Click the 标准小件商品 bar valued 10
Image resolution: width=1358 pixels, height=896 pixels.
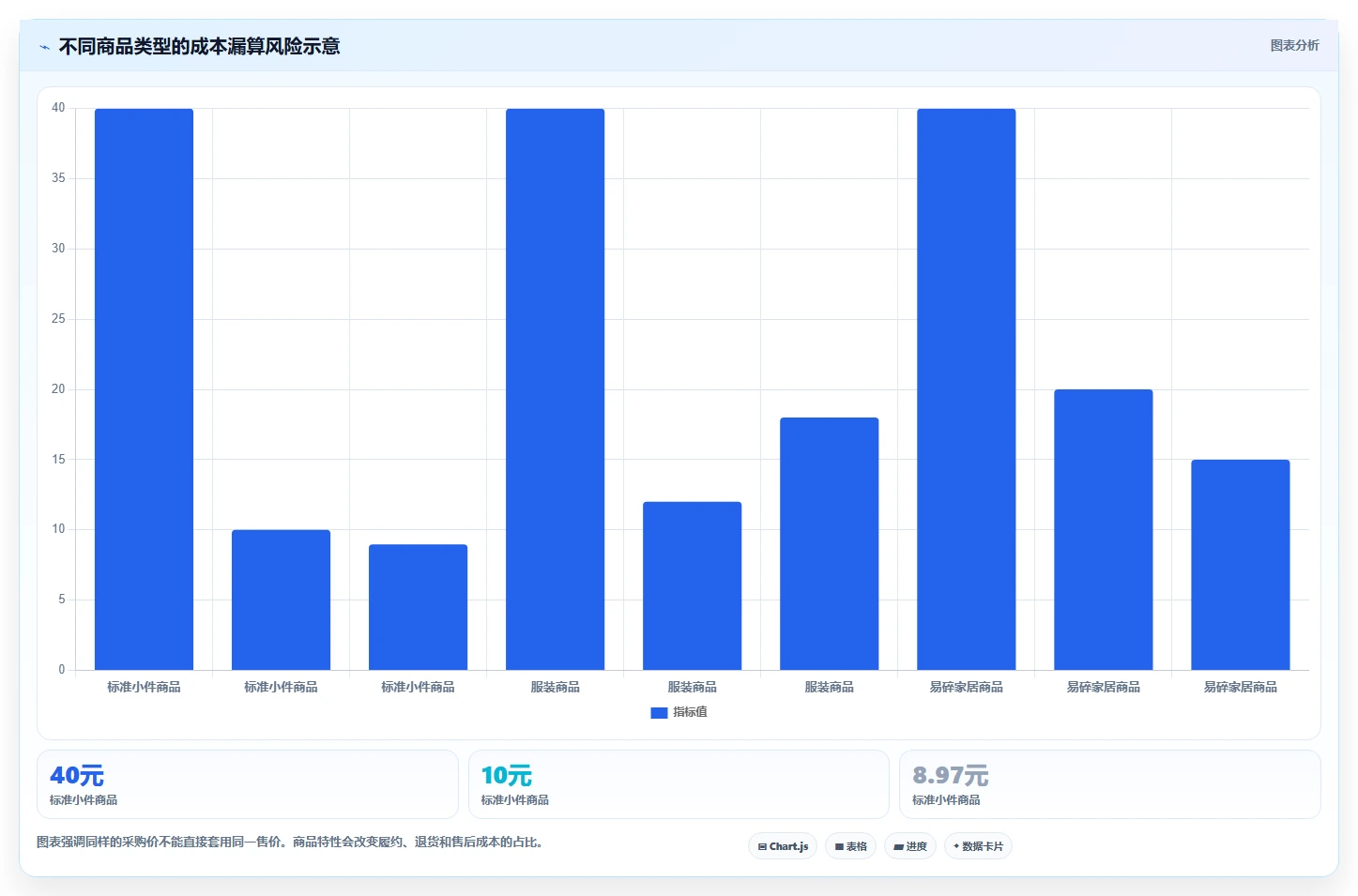[281, 600]
